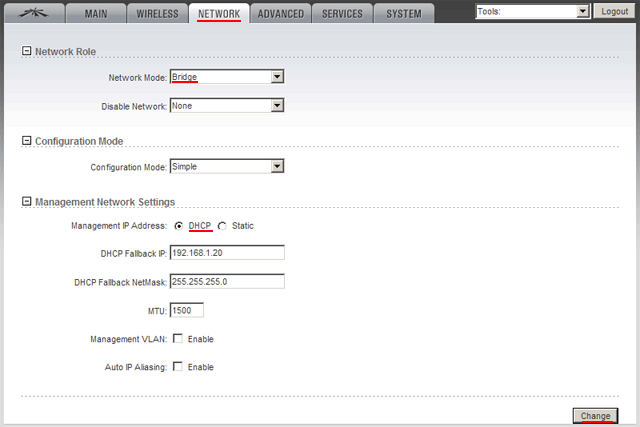Open the SYSTEM tab
640x427 pixels.
404,13
